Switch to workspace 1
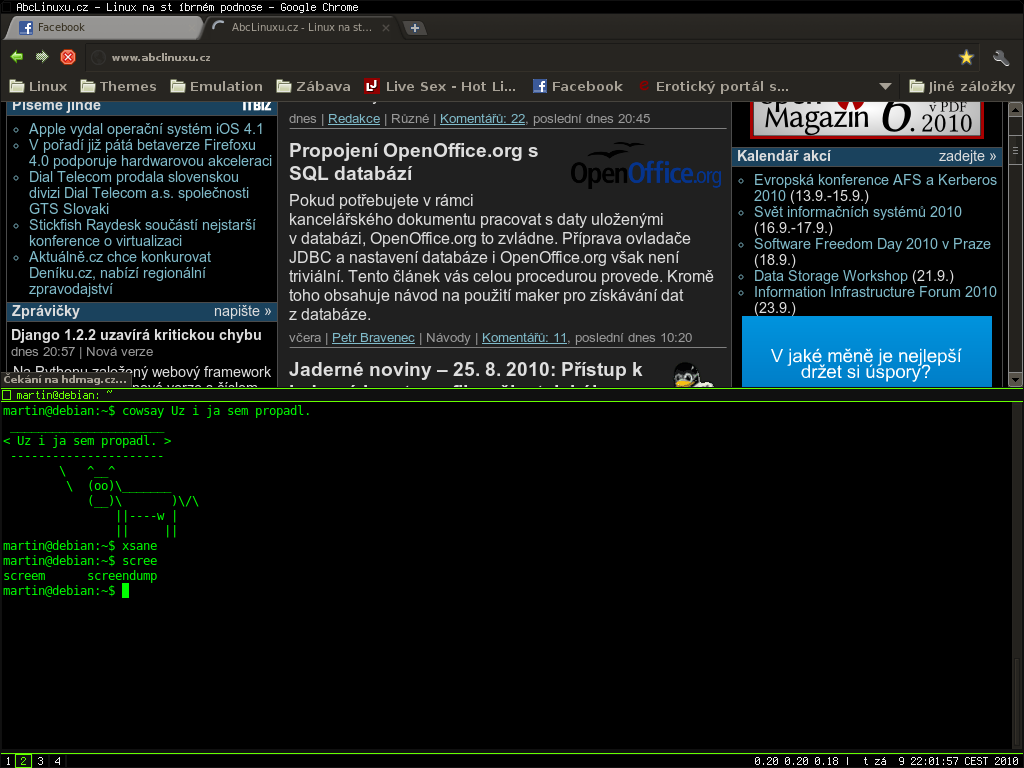 tap(7, 761)
